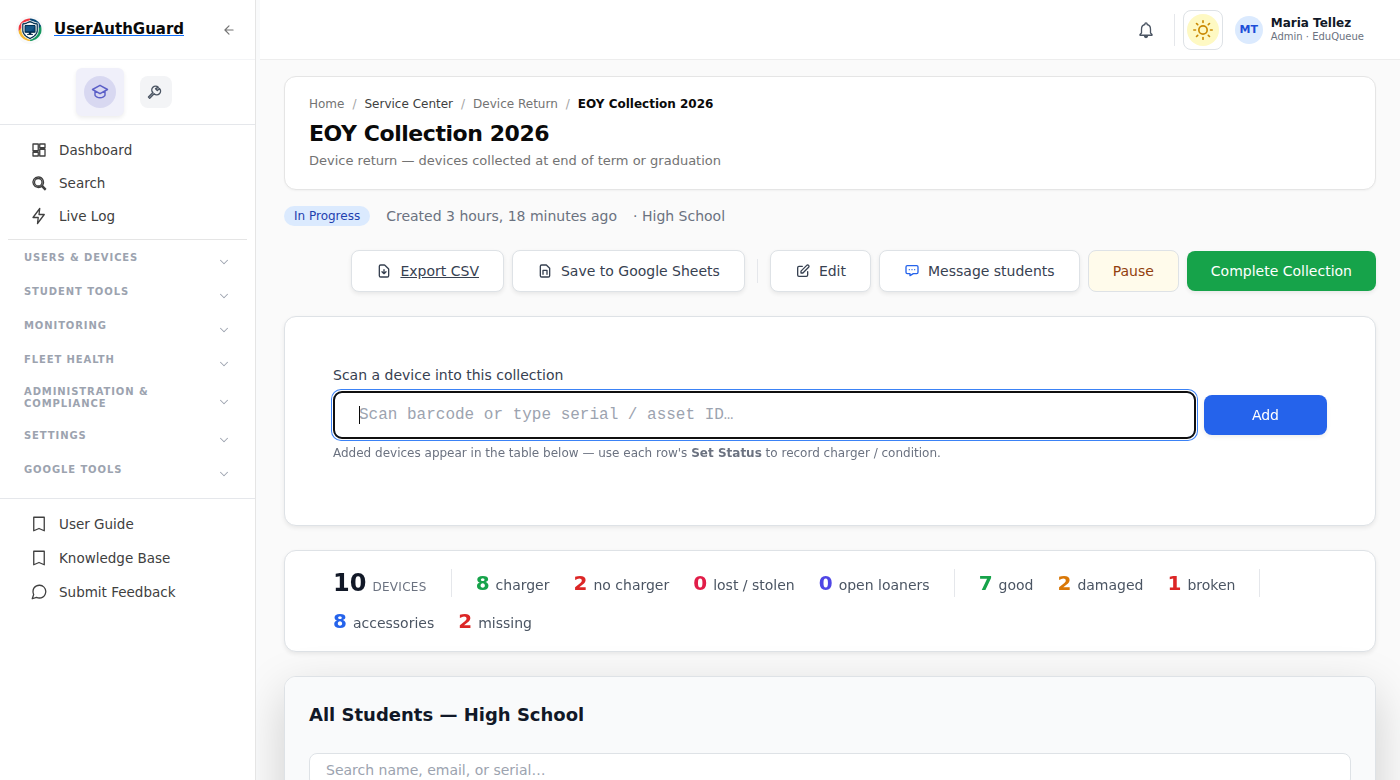Expand the Student Tools section

point(127,292)
